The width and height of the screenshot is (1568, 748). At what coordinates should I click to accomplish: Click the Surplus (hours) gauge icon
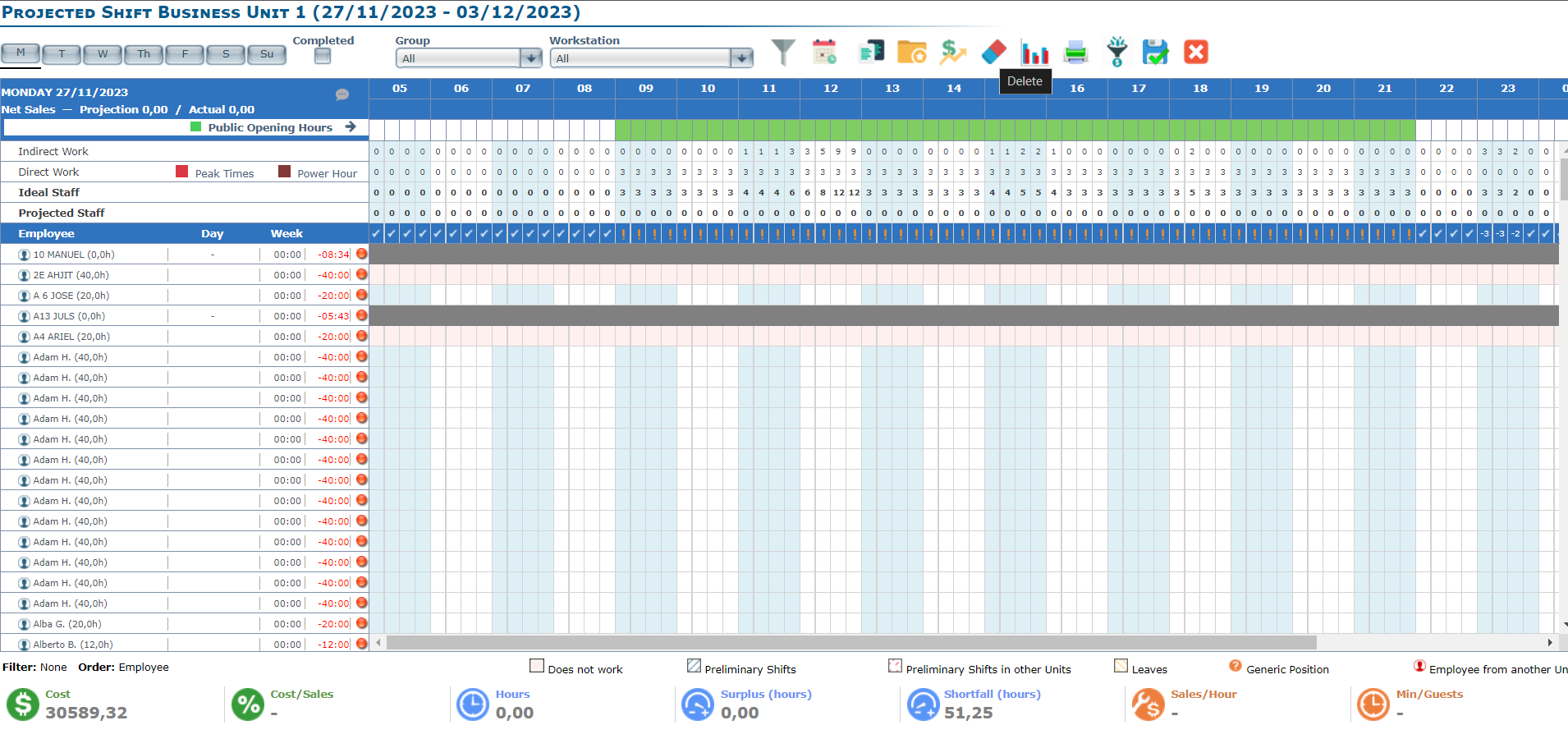coord(698,704)
